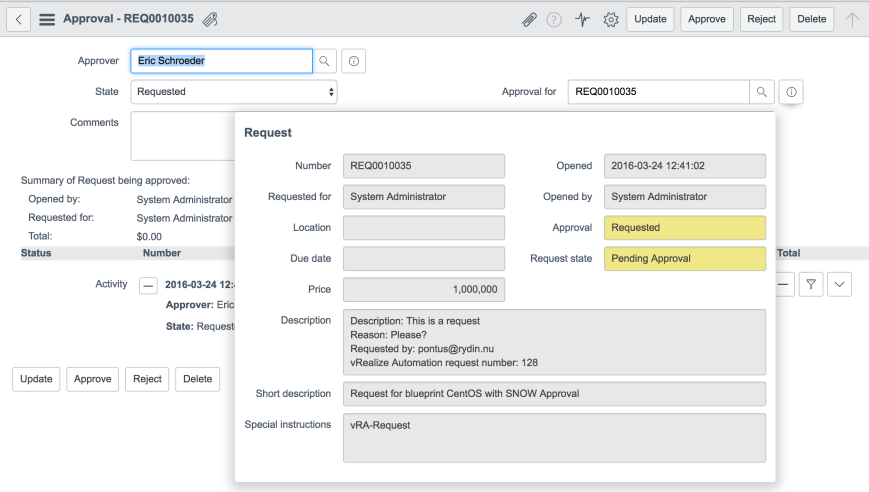Click the Approver lookup magnifier icon

pyautogui.click(x=325, y=61)
